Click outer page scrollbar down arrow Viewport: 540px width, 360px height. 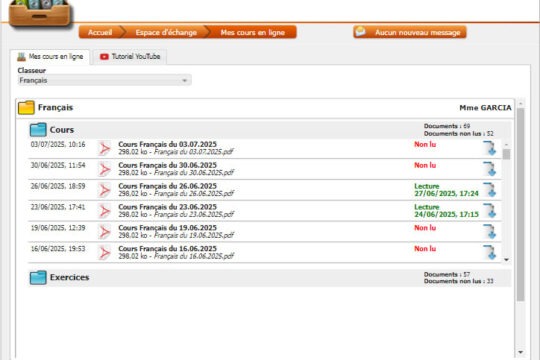(x=520, y=352)
